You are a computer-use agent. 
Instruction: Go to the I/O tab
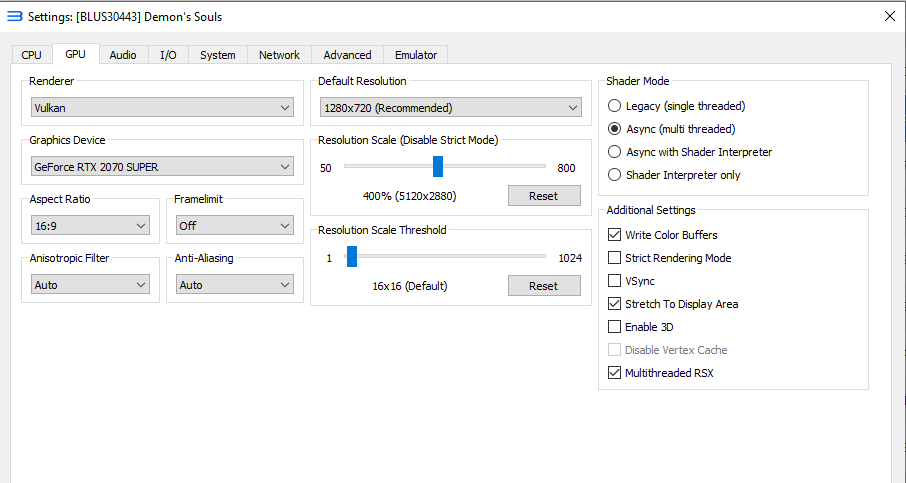[168, 55]
